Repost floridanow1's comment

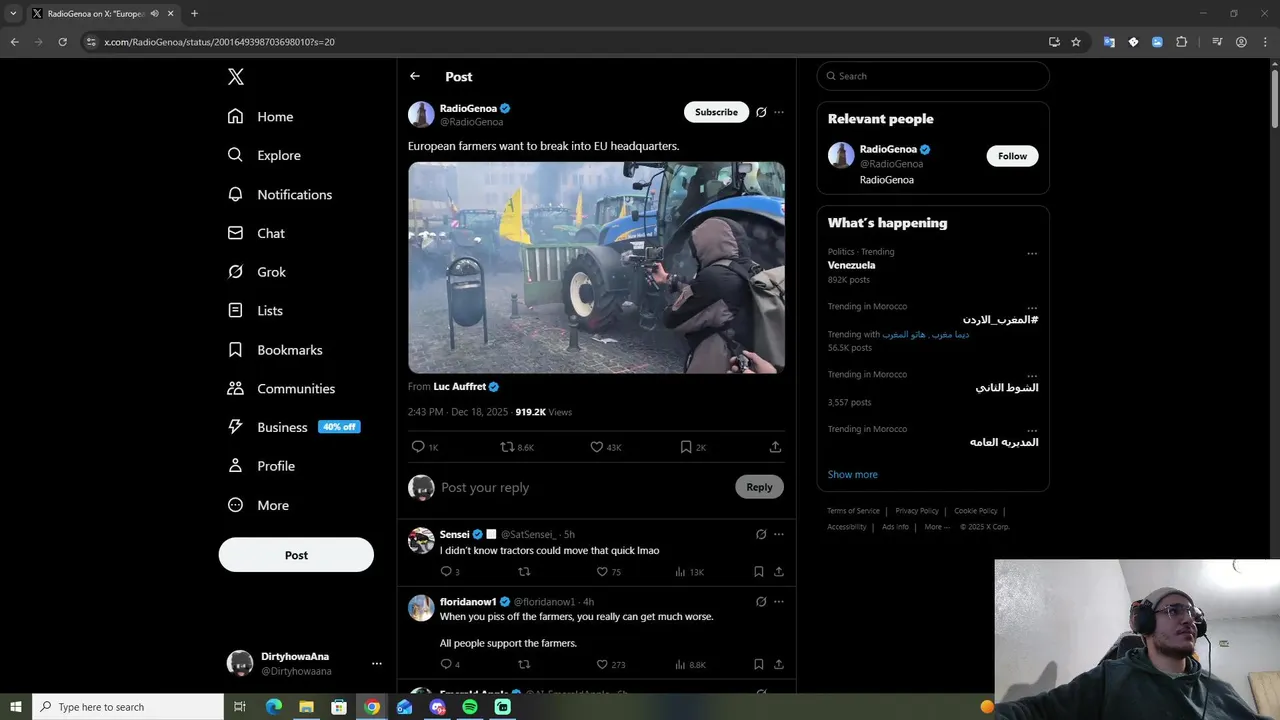tap(523, 664)
